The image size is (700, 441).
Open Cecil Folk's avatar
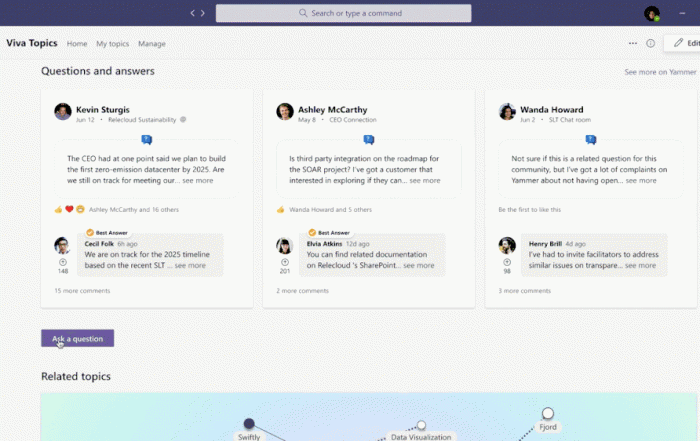tap(62, 245)
